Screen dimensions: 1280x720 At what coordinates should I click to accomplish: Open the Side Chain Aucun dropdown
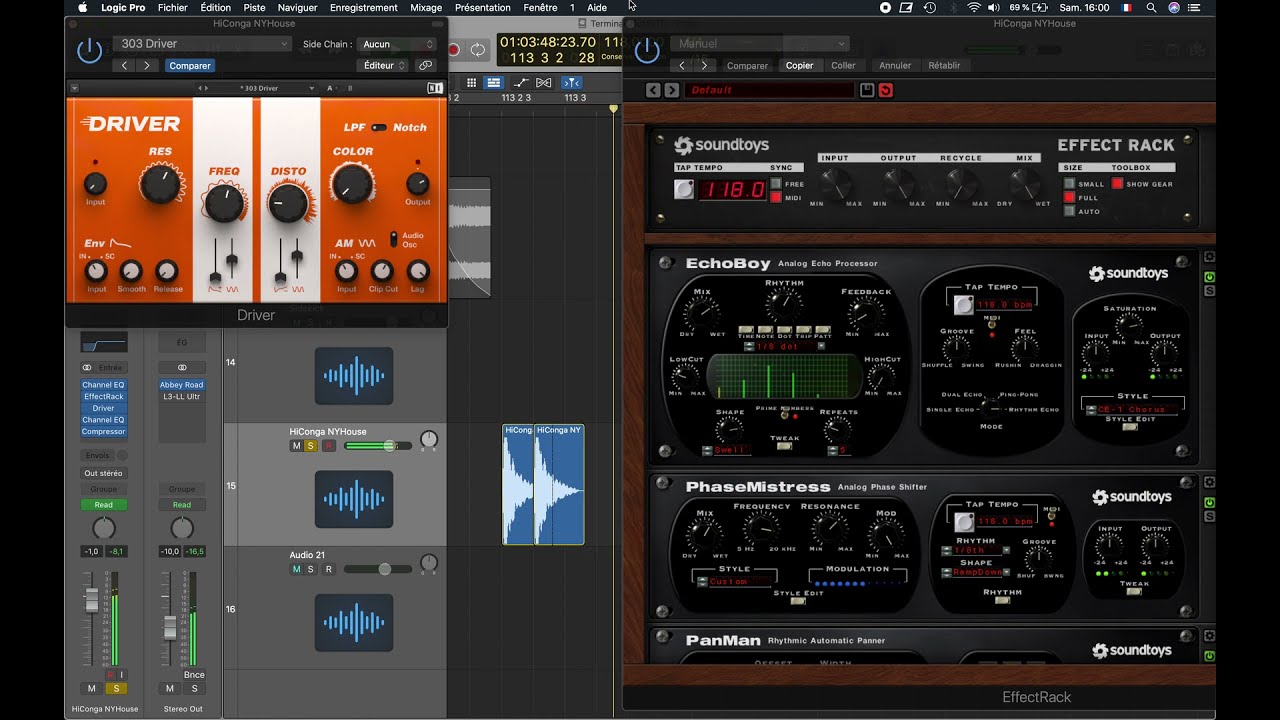[x=397, y=44]
